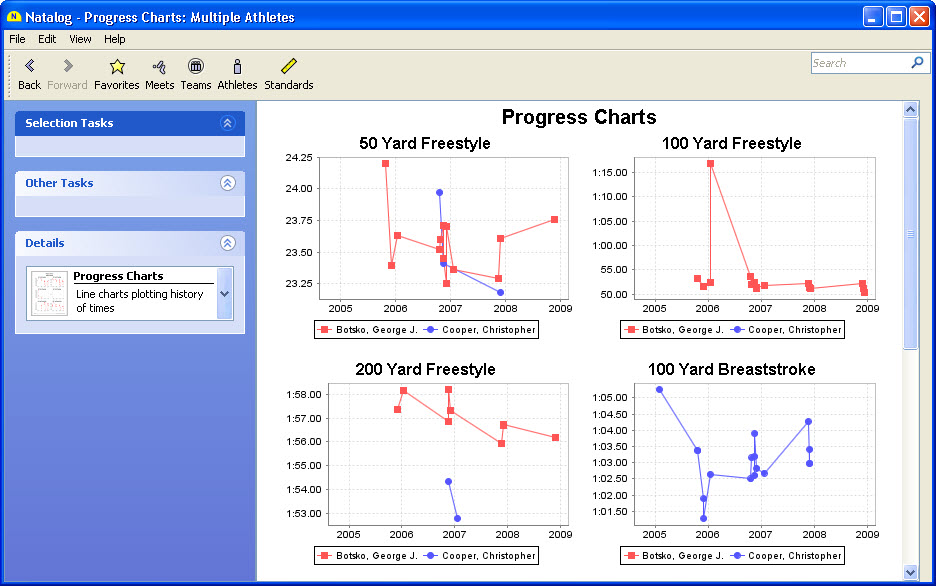
Task: Click scrollbar down arrow in charts pane
Action: [910, 572]
